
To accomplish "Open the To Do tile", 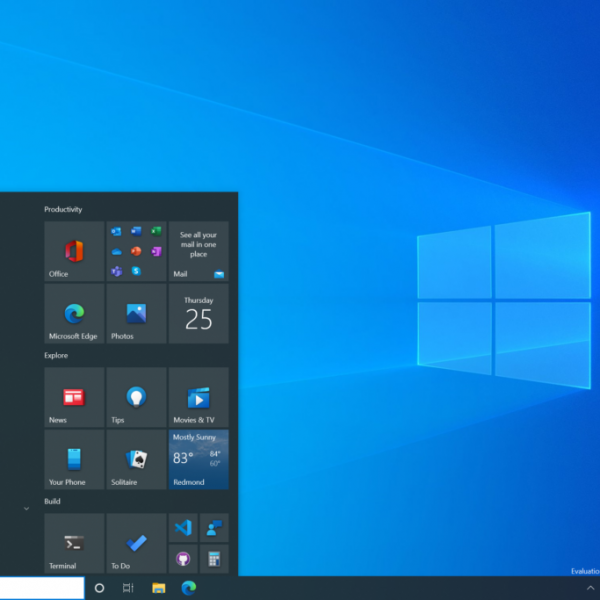I will [137, 543].
